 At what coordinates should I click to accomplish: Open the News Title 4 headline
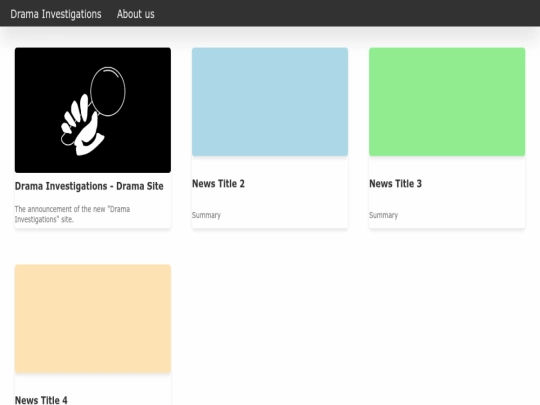(x=41, y=400)
